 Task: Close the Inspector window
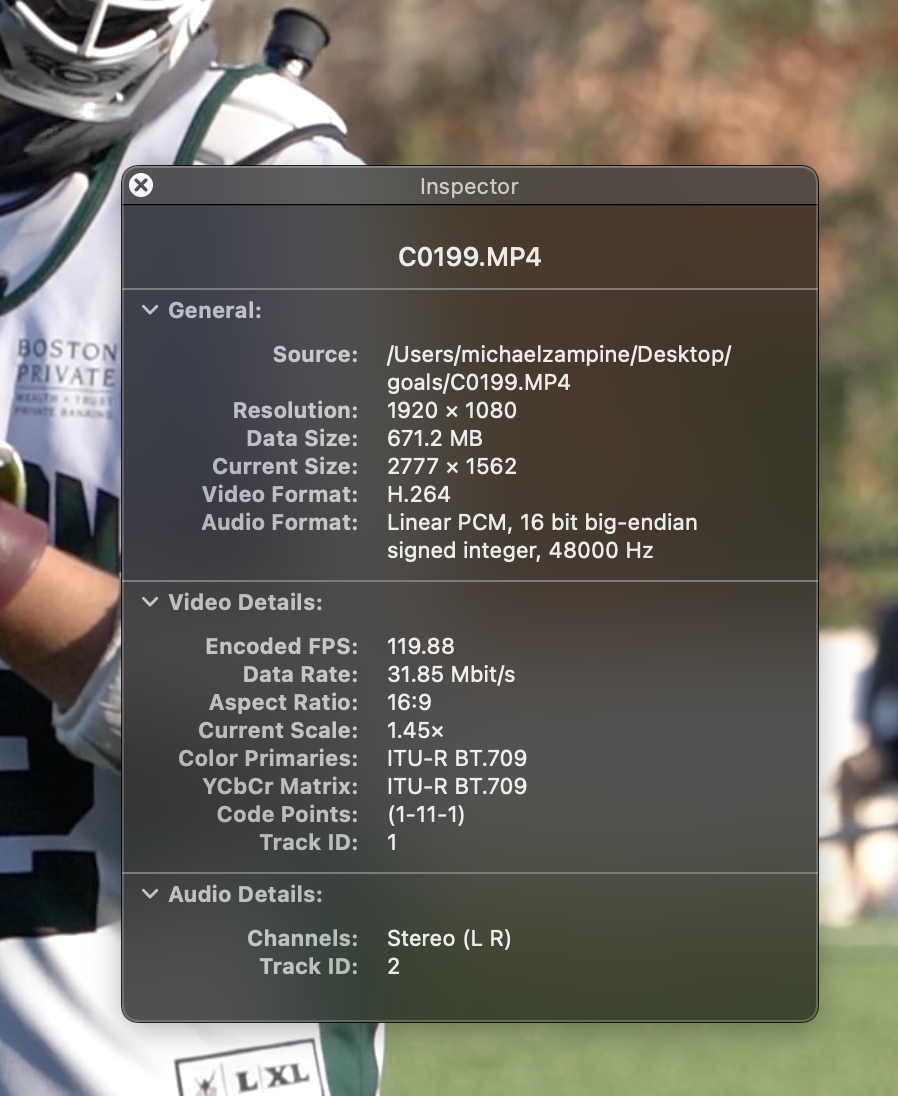(141, 185)
